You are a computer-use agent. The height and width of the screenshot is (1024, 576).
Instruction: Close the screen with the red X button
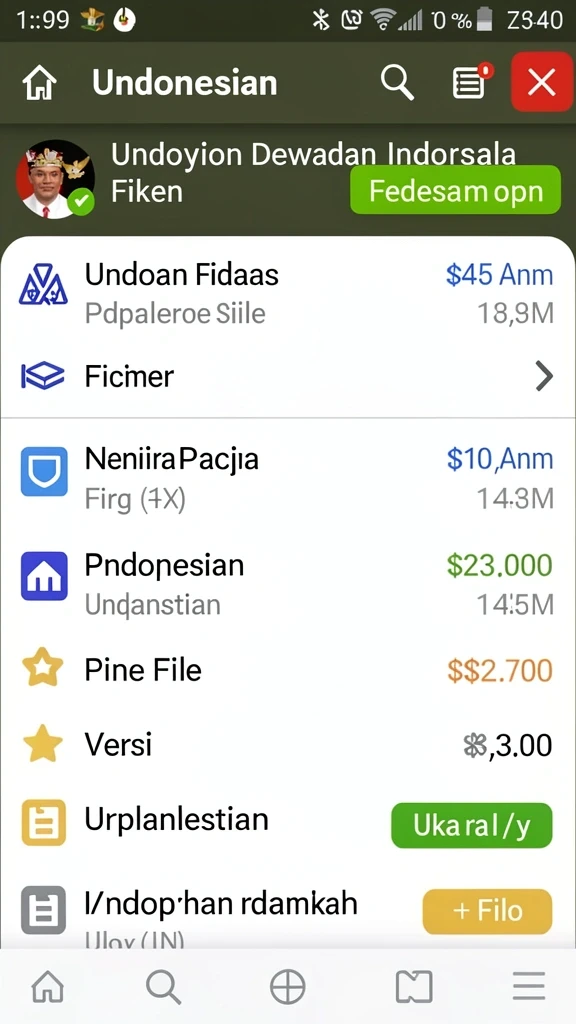click(x=541, y=82)
